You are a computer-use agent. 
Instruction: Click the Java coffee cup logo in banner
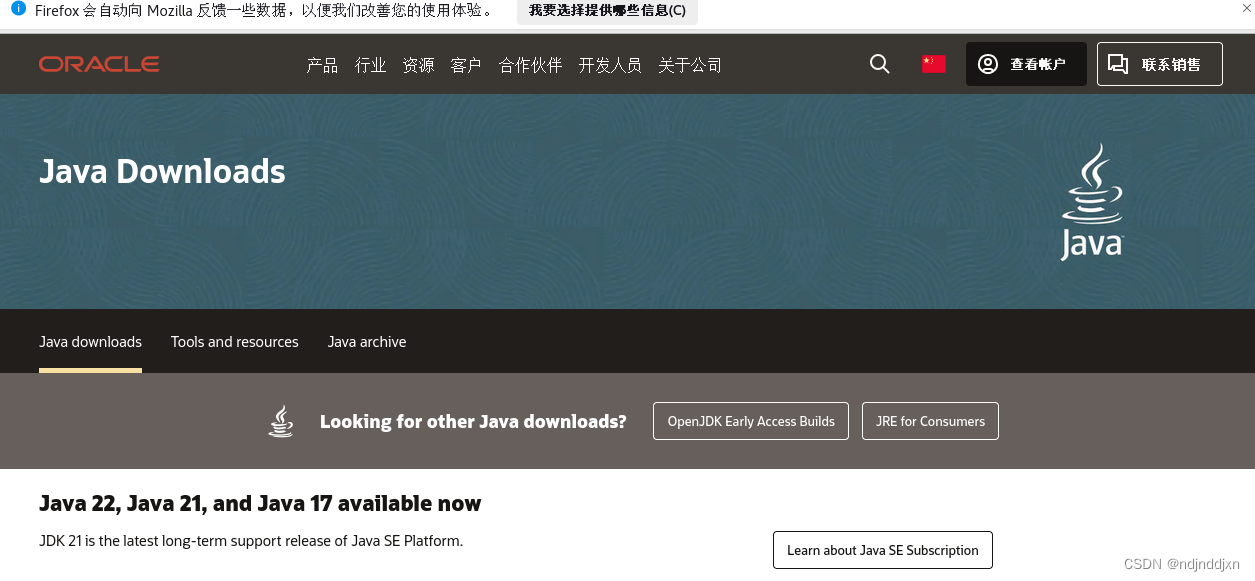[1092, 202]
